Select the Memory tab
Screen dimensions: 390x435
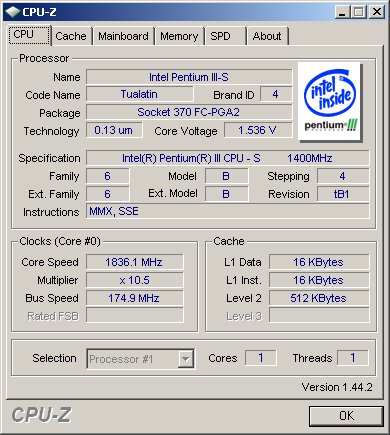click(179, 36)
